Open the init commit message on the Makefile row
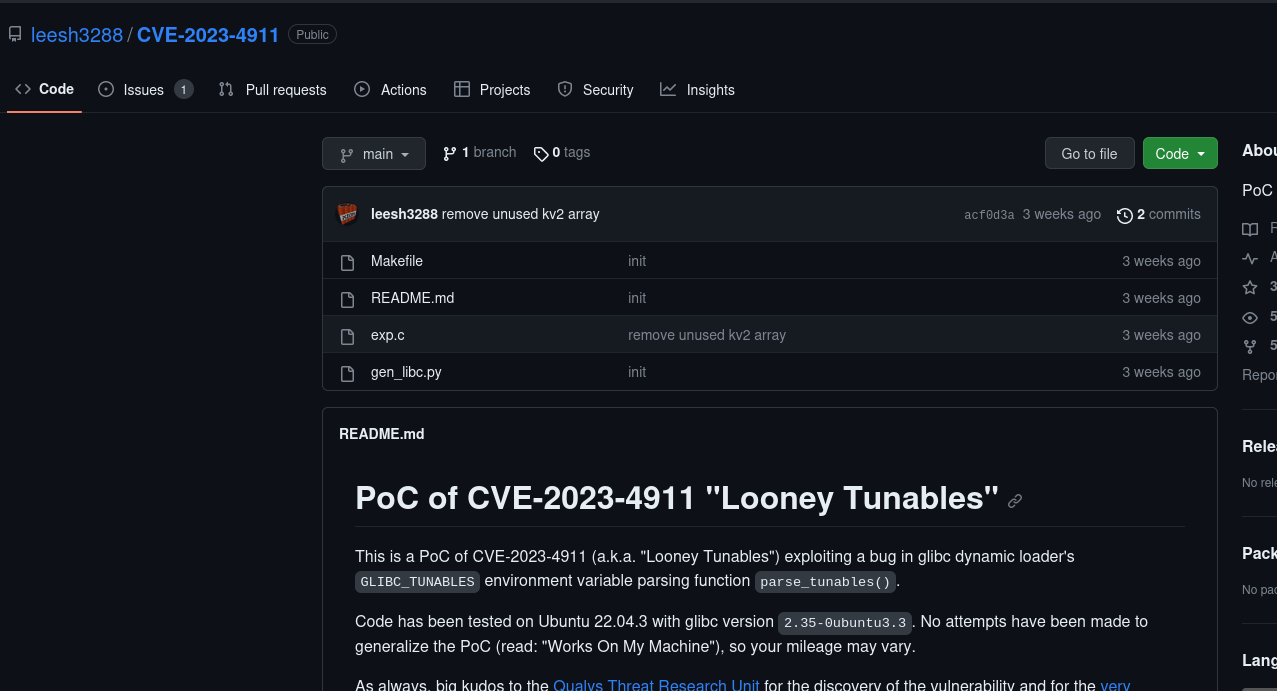Screen dimensions: 1277x691 click(637, 261)
